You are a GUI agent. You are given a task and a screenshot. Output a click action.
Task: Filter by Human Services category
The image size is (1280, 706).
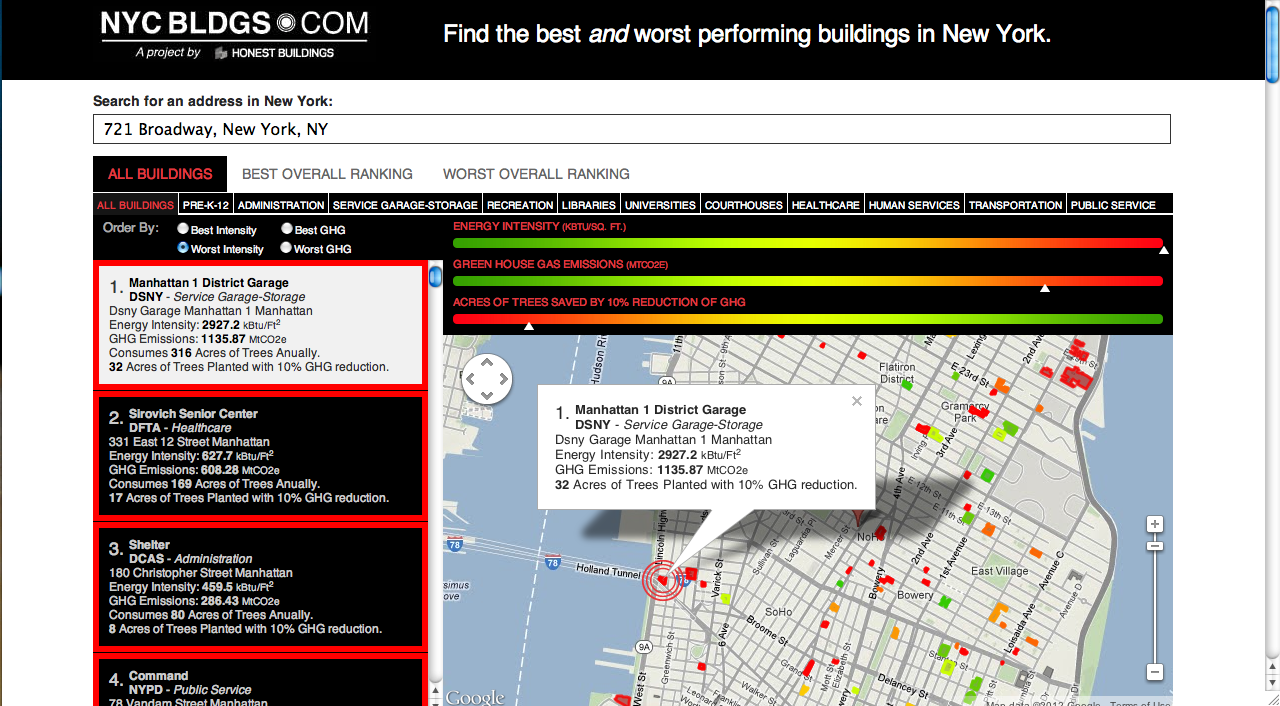point(914,205)
